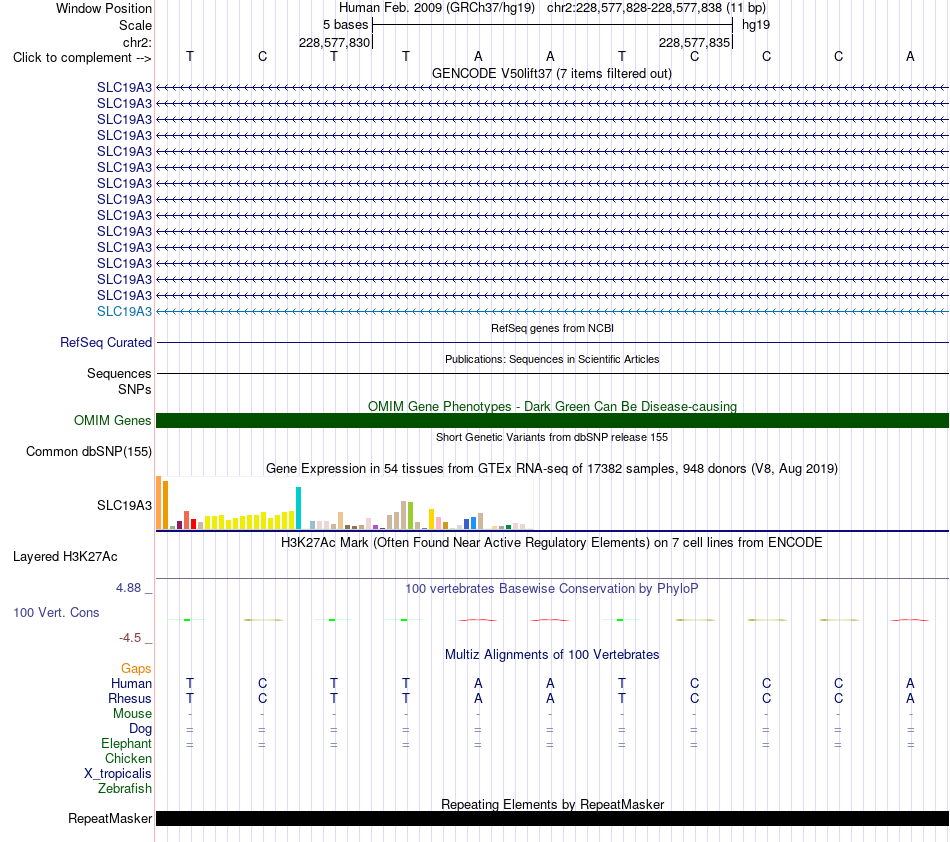Open the 'Multiz Alignments of 100 Vertebrates' title
The width and height of the screenshot is (950, 842).
pos(552,654)
